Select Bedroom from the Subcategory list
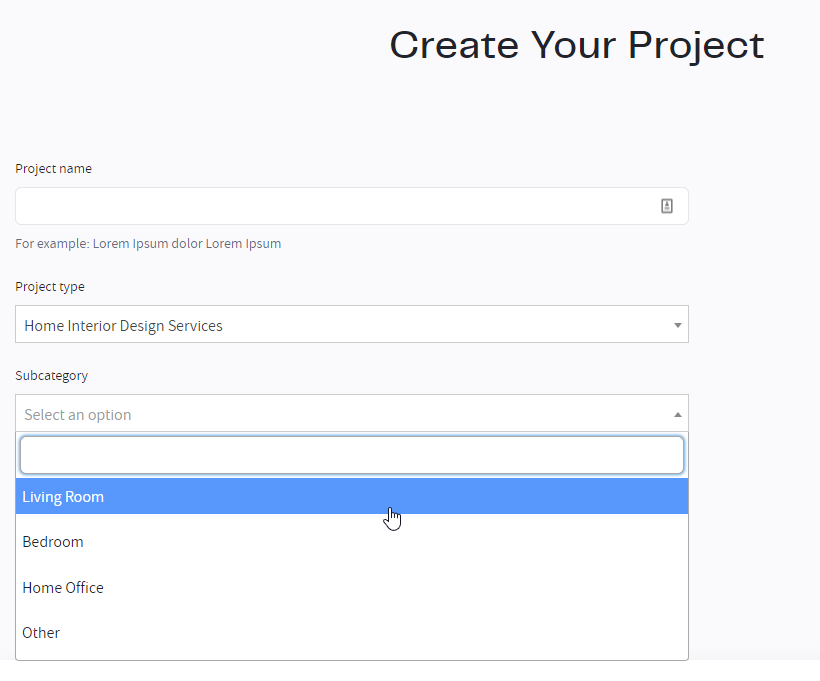Screen dimensions: 820x681 tap(351, 542)
